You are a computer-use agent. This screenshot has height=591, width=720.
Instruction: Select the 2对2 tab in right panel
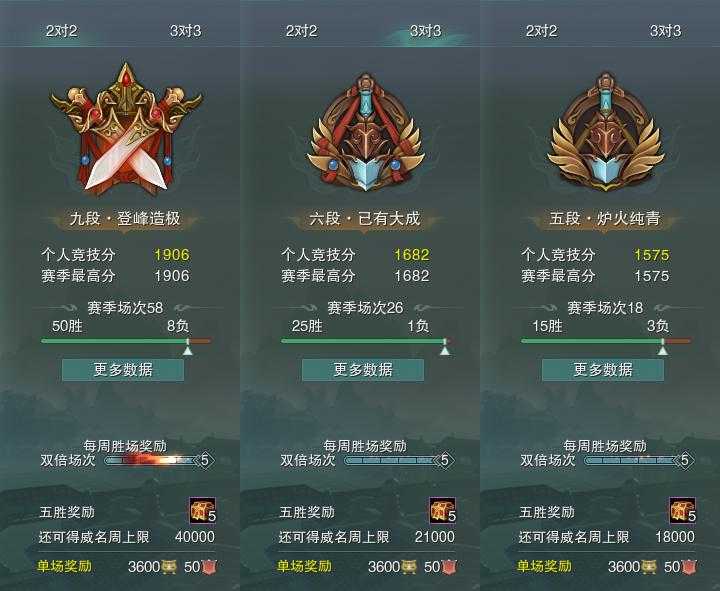point(541,31)
